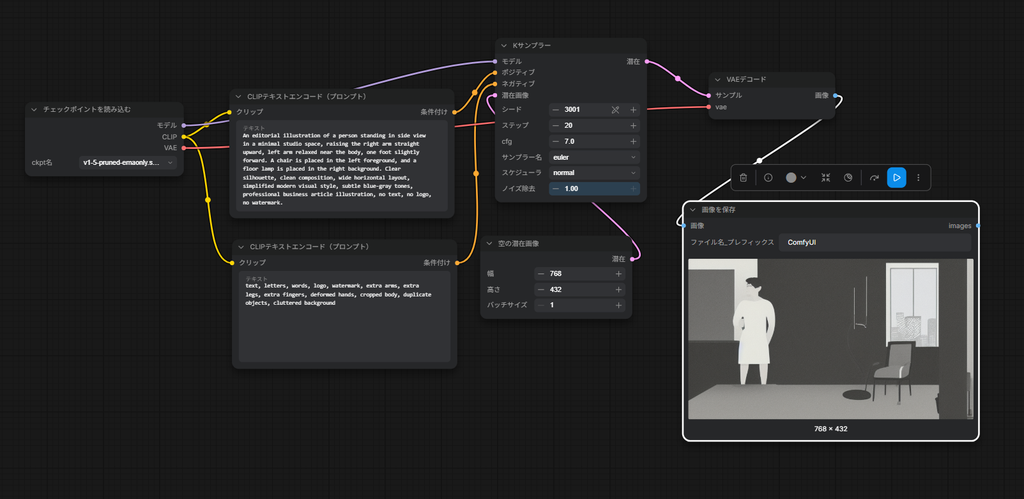Image resolution: width=1024 pixels, height=499 pixels.
Task: Run the workflow with blue play button
Action: (897, 178)
